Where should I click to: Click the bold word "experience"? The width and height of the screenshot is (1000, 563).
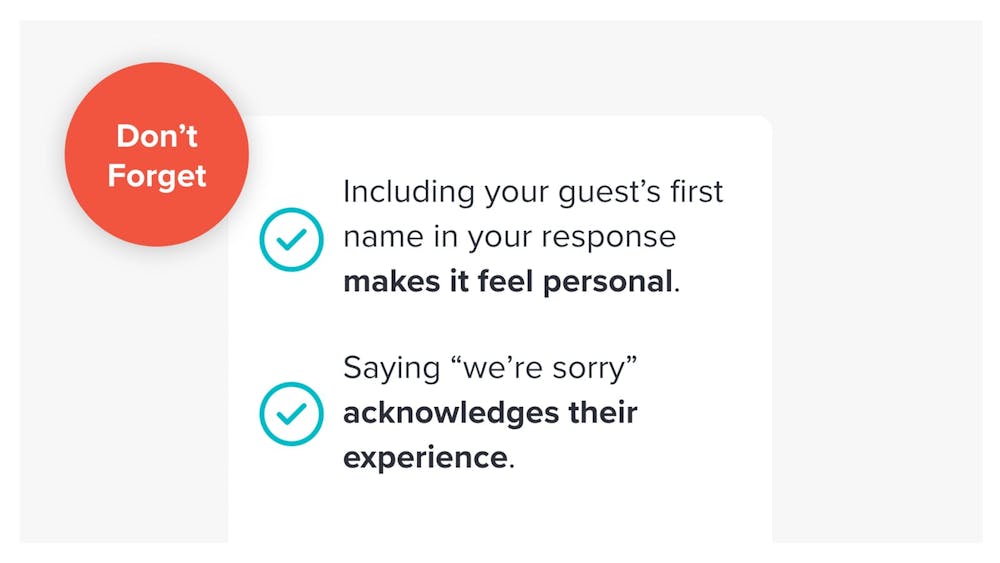[425, 457]
